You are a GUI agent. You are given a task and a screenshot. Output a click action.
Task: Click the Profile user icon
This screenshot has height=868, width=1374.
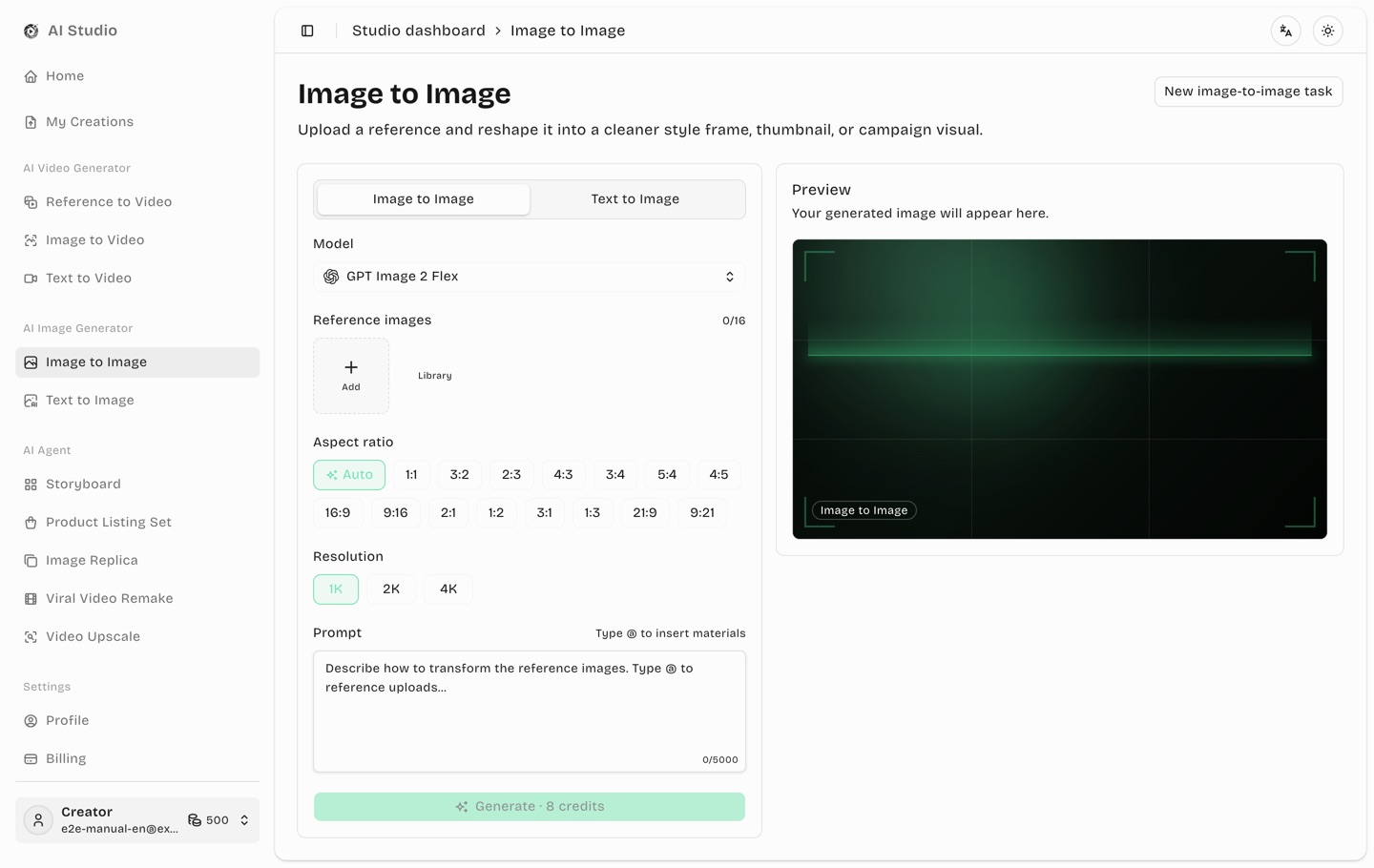pos(31,721)
